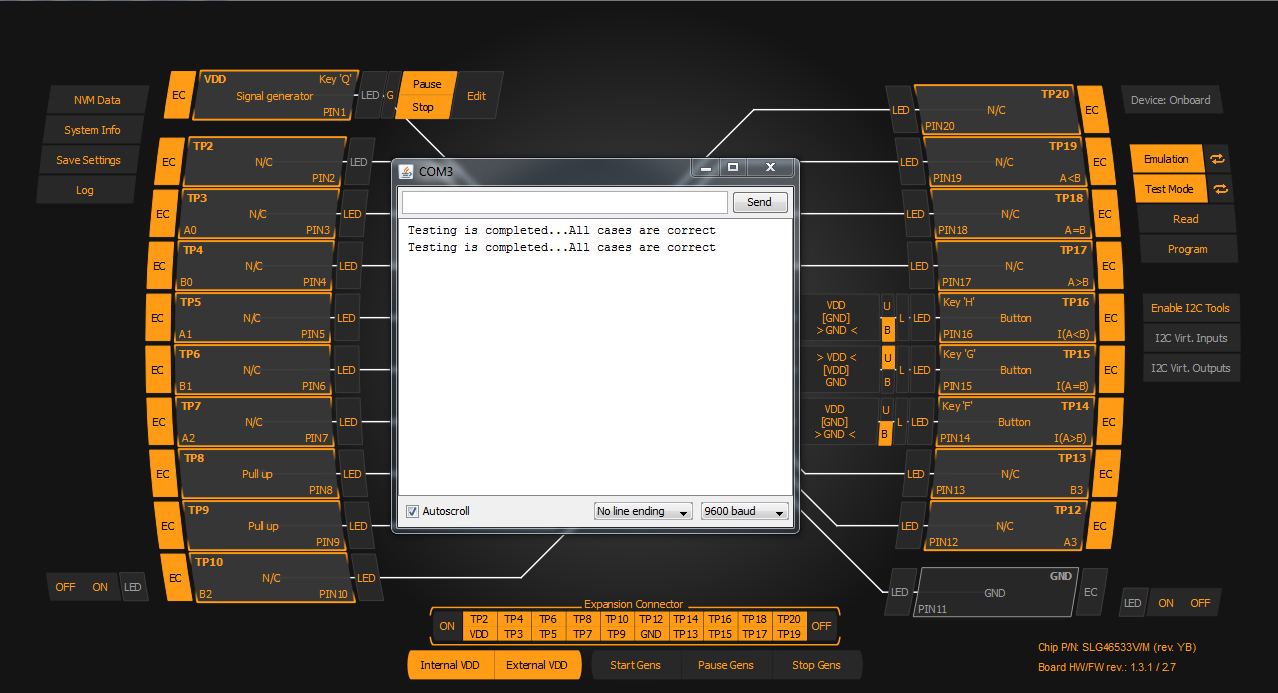Toggle the U switch for TP16
This screenshot has width=1278, height=693.
(x=886, y=305)
